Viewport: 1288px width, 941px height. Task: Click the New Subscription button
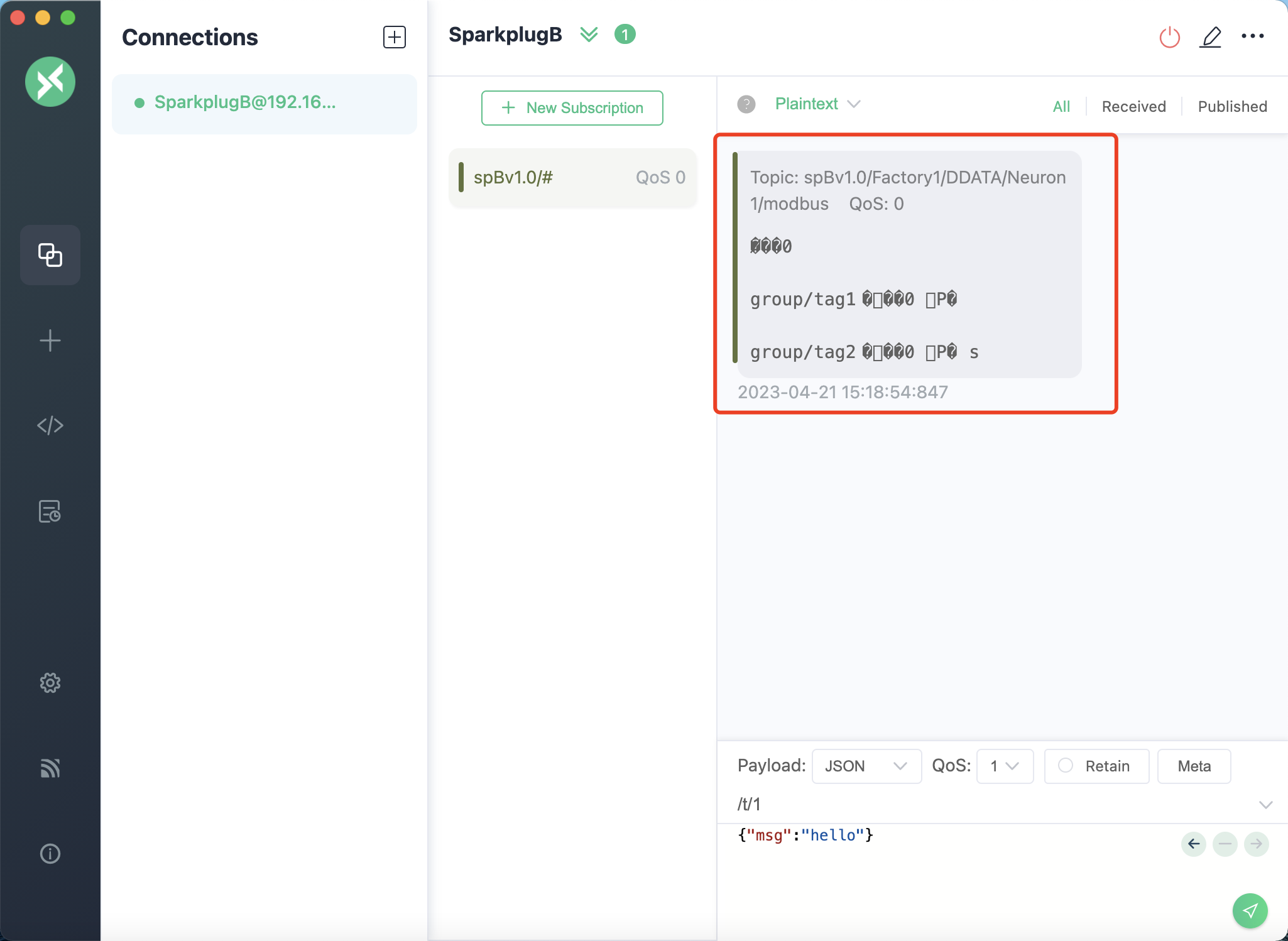point(572,107)
